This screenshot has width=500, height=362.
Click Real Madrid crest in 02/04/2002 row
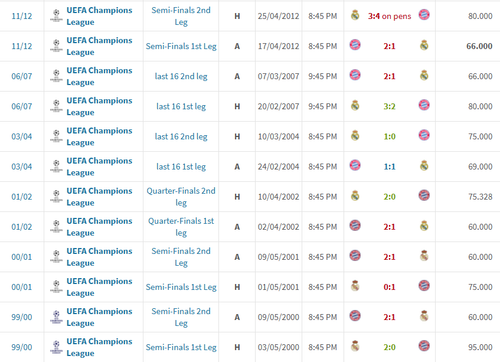424,226
